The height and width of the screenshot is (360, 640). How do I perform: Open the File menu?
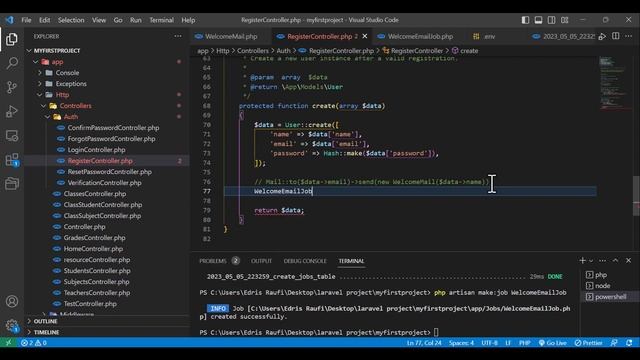click(26, 20)
